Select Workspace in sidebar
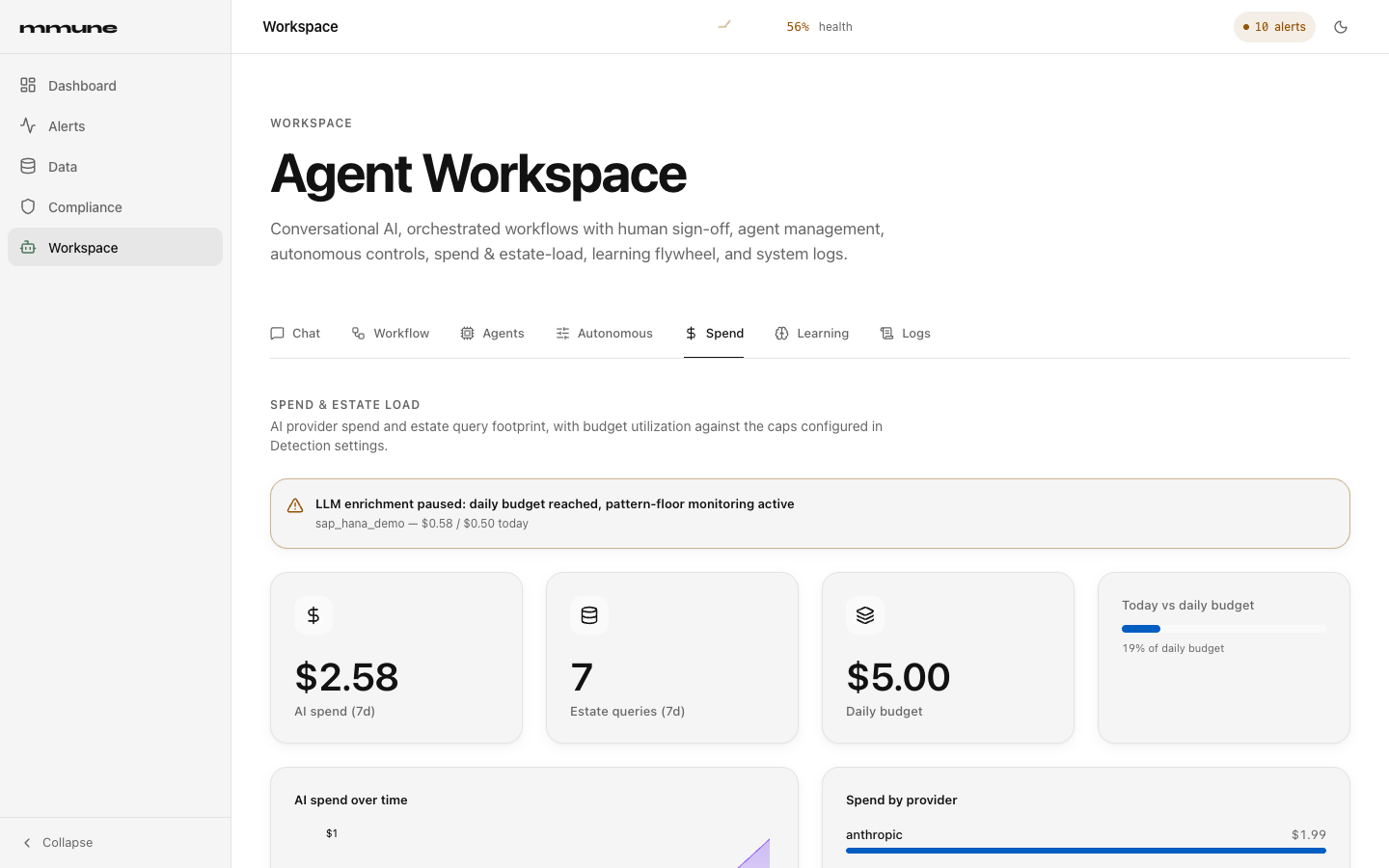The width and height of the screenshot is (1389, 868). pos(115,247)
